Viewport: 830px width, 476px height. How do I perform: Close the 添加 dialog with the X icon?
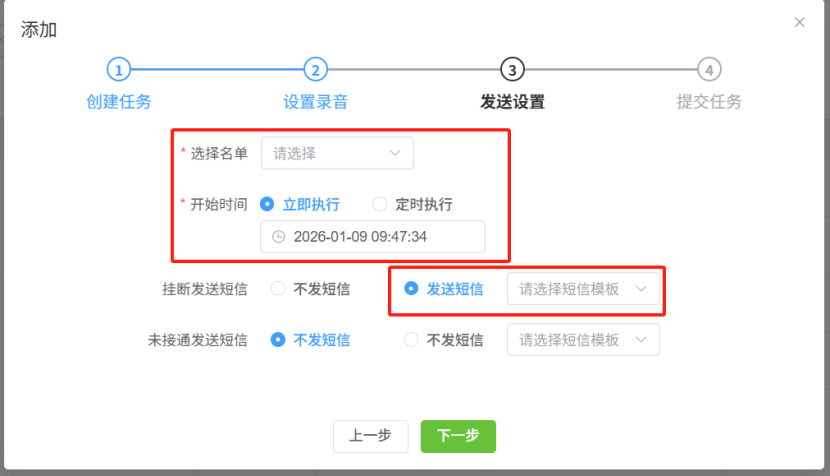799,22
